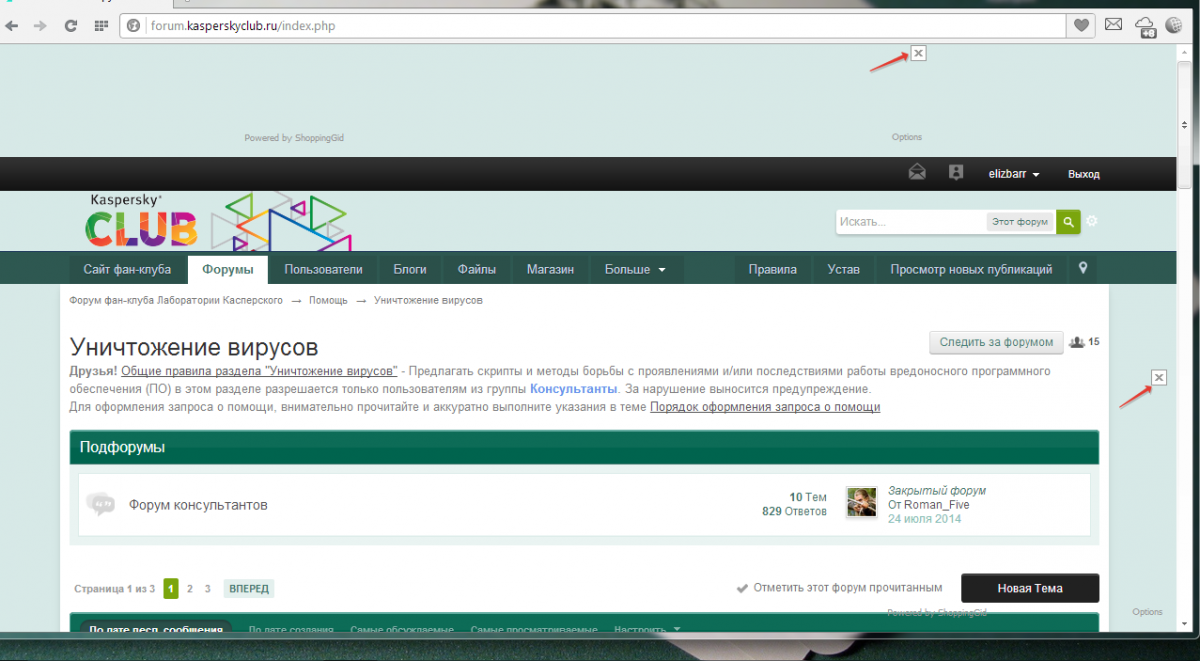Viewport: 1200px width, 661px height.
Task: Open Форум консультантов subforum
Action: pos(198,505)
